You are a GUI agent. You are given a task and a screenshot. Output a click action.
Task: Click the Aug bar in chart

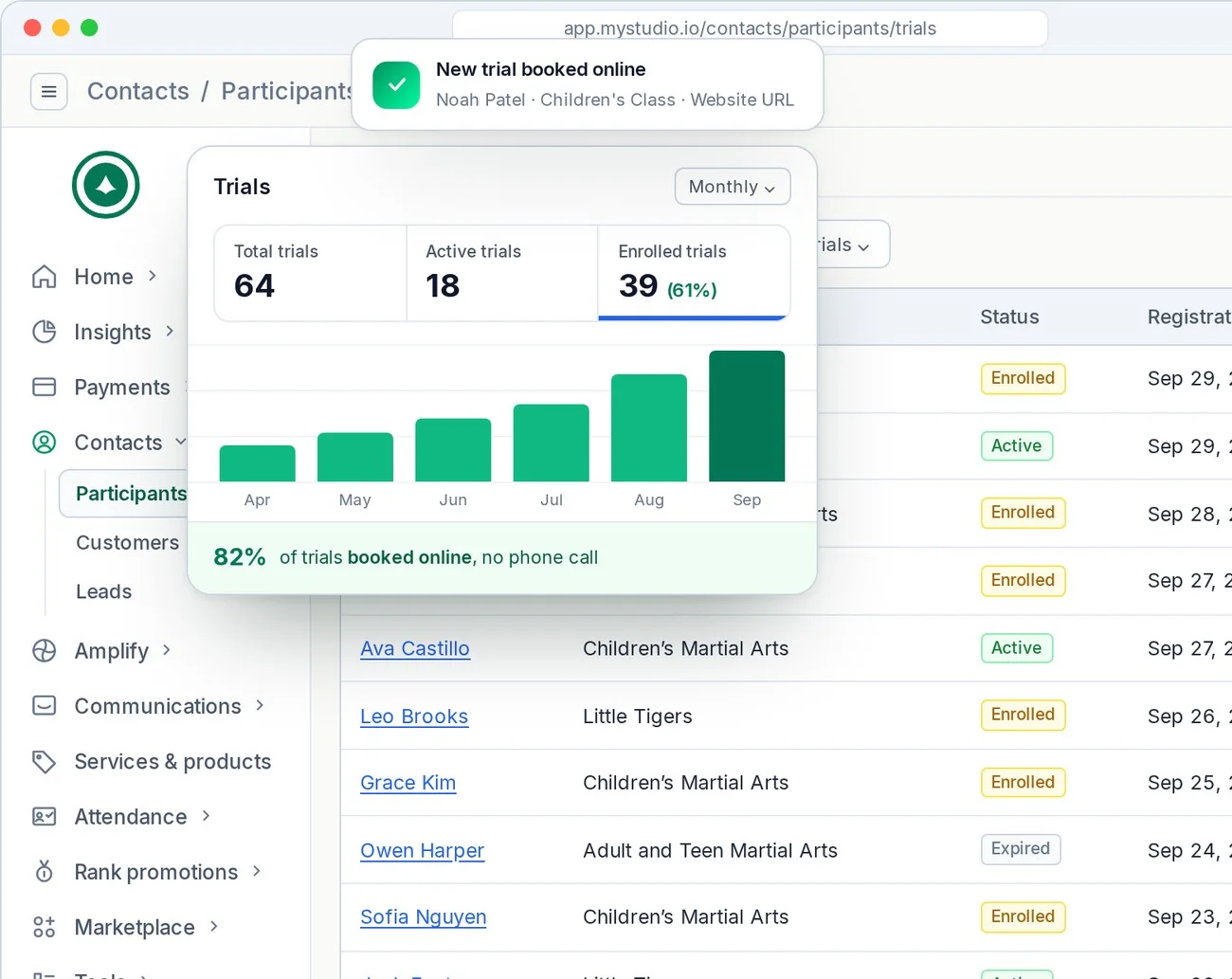tap(649, 427)
